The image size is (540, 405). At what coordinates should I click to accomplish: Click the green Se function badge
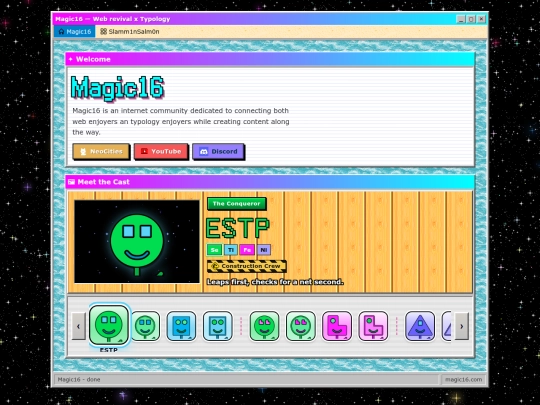coord(214,250)
